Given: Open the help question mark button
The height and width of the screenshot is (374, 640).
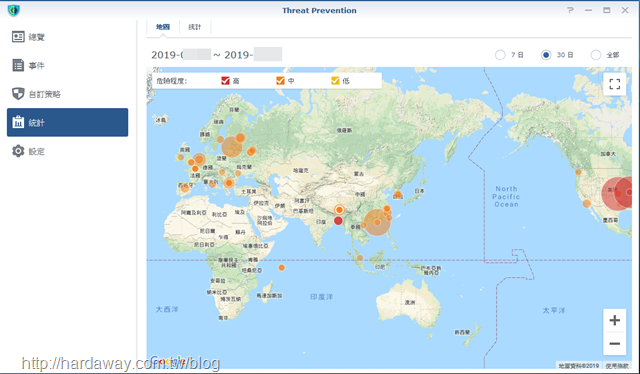Looking at the screenshot, I should (570, 10).
